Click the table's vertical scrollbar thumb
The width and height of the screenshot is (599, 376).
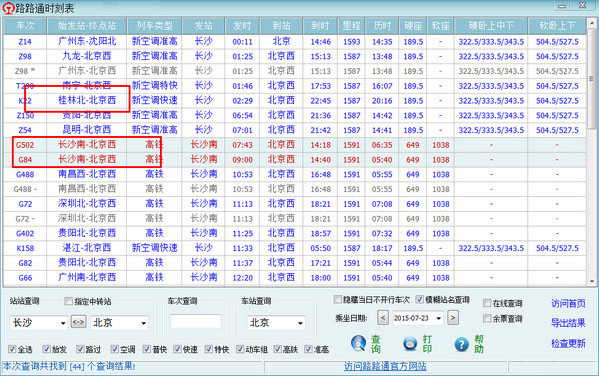(x=592, y=78)
